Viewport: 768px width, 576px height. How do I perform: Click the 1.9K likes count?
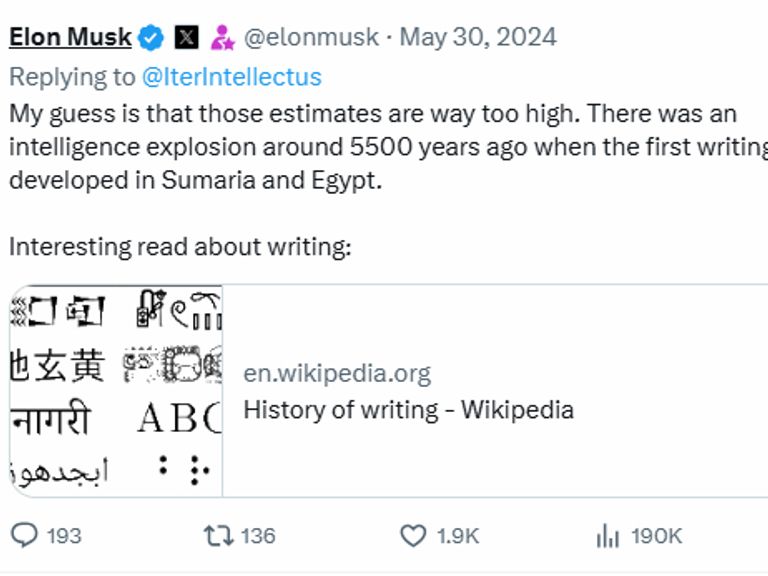pos(458,536)
